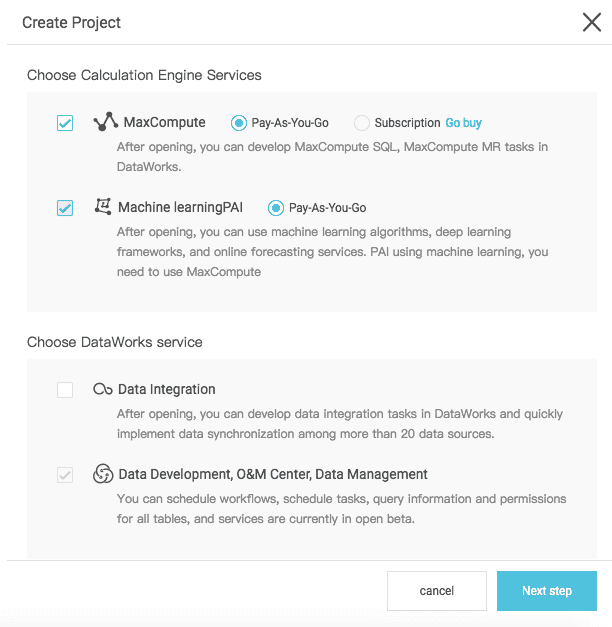Screen dimensions: 612x627
Task: Click the Data Development, O&M Center label
Action: [x=272, y=474]
